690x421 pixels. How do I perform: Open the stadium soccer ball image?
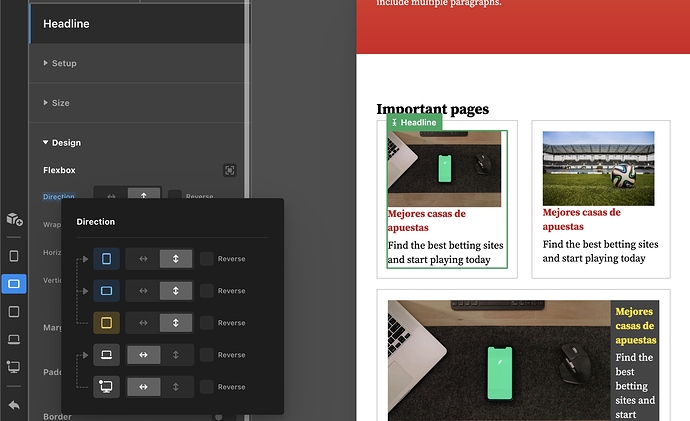[598, 168]
